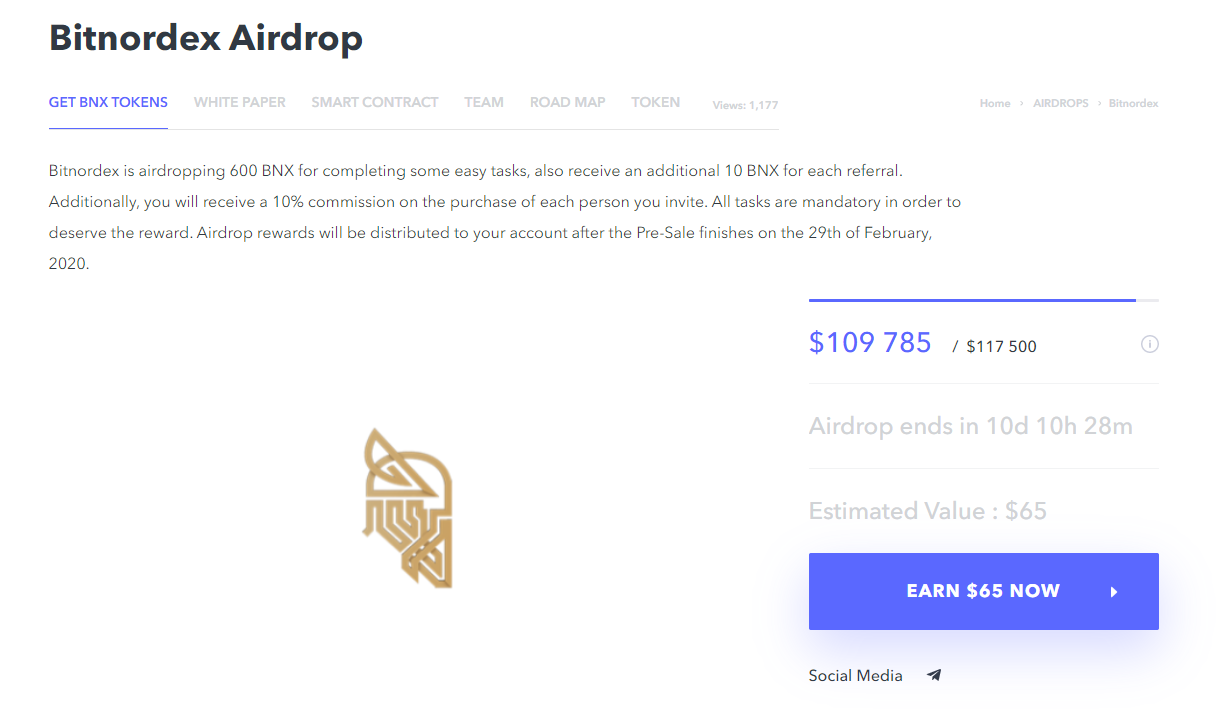Click the Estimated Value : $65 text
Screen dimensions: 1229x710
927,511
